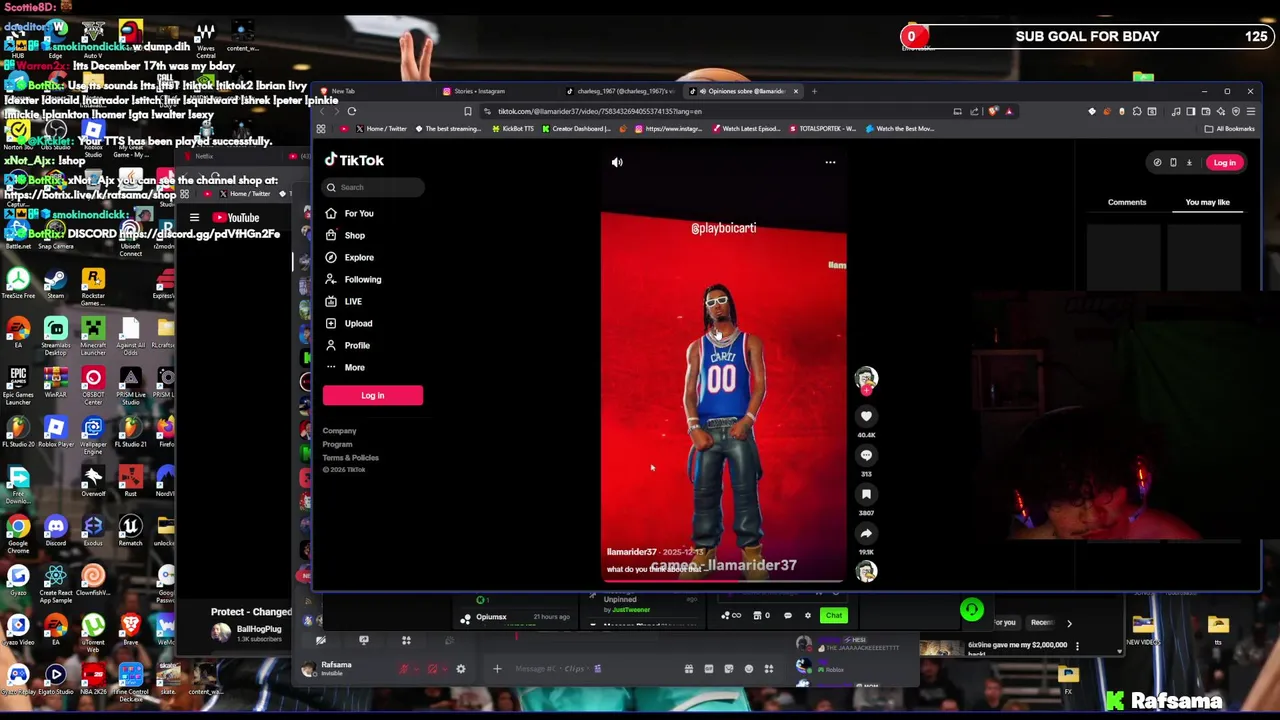1280x720 pixels.
Task: Open Discord desktop shortcut
Action: point(55,531)
